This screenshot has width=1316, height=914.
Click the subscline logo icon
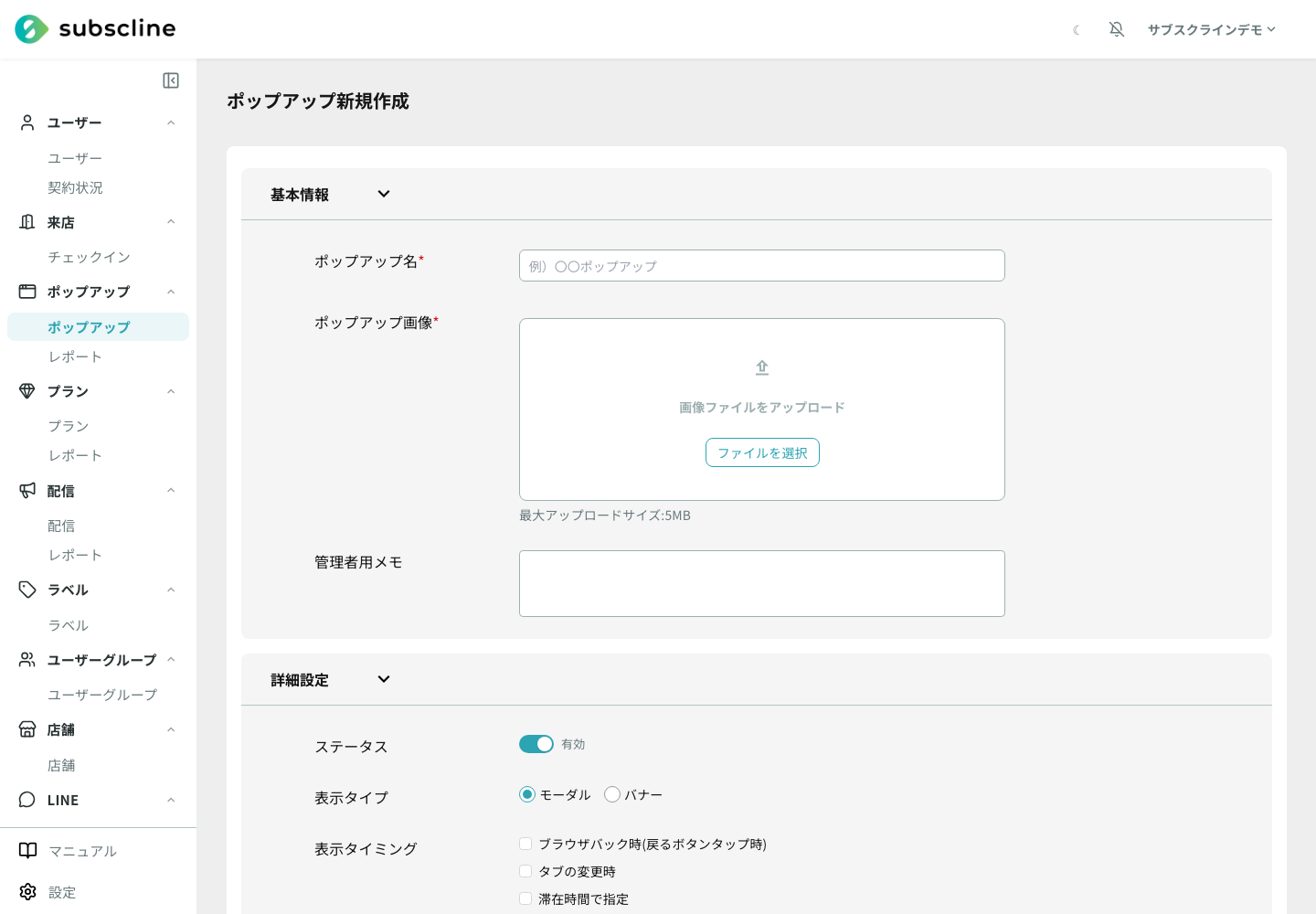coord(32,29)
